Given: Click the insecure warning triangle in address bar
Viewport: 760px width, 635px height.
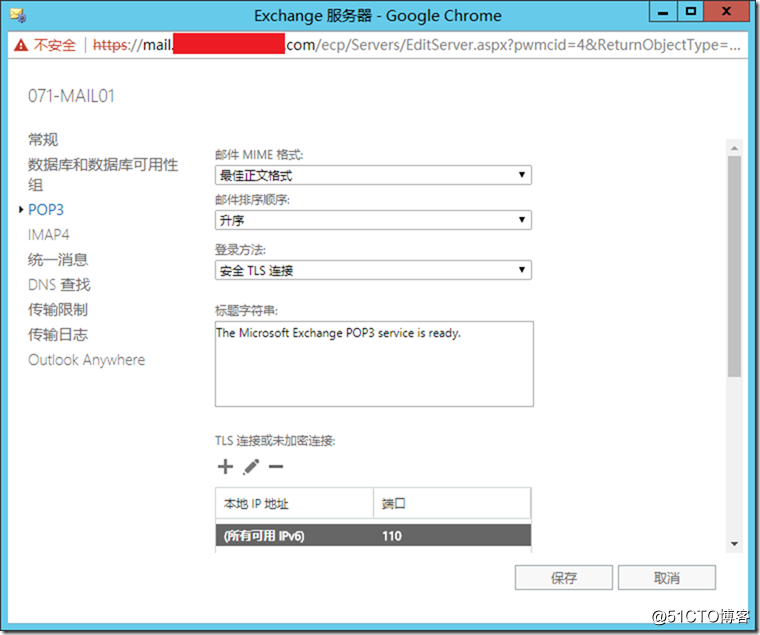Looking at the screenshot, I should click(21, 45).
